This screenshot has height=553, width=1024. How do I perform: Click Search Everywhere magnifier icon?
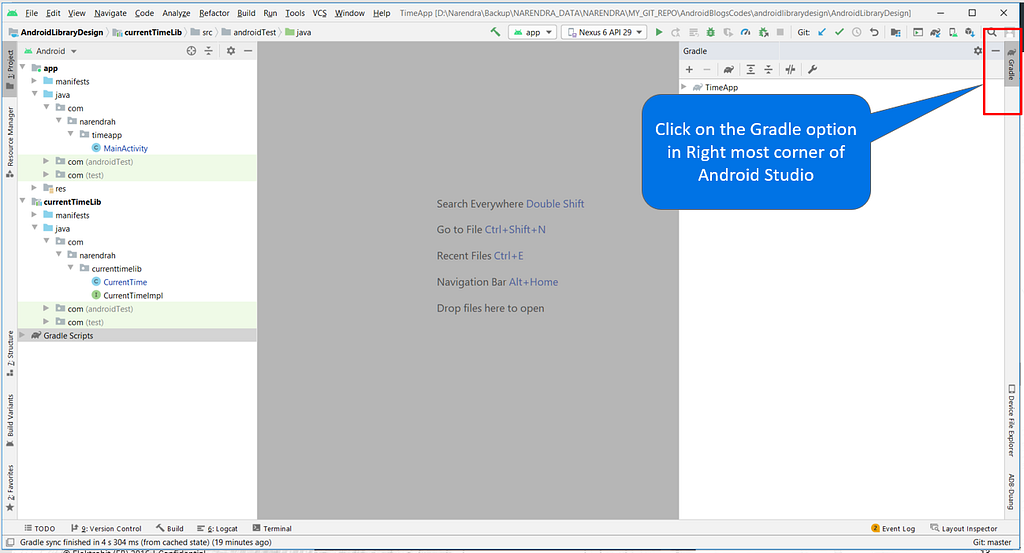pos(991,32)
